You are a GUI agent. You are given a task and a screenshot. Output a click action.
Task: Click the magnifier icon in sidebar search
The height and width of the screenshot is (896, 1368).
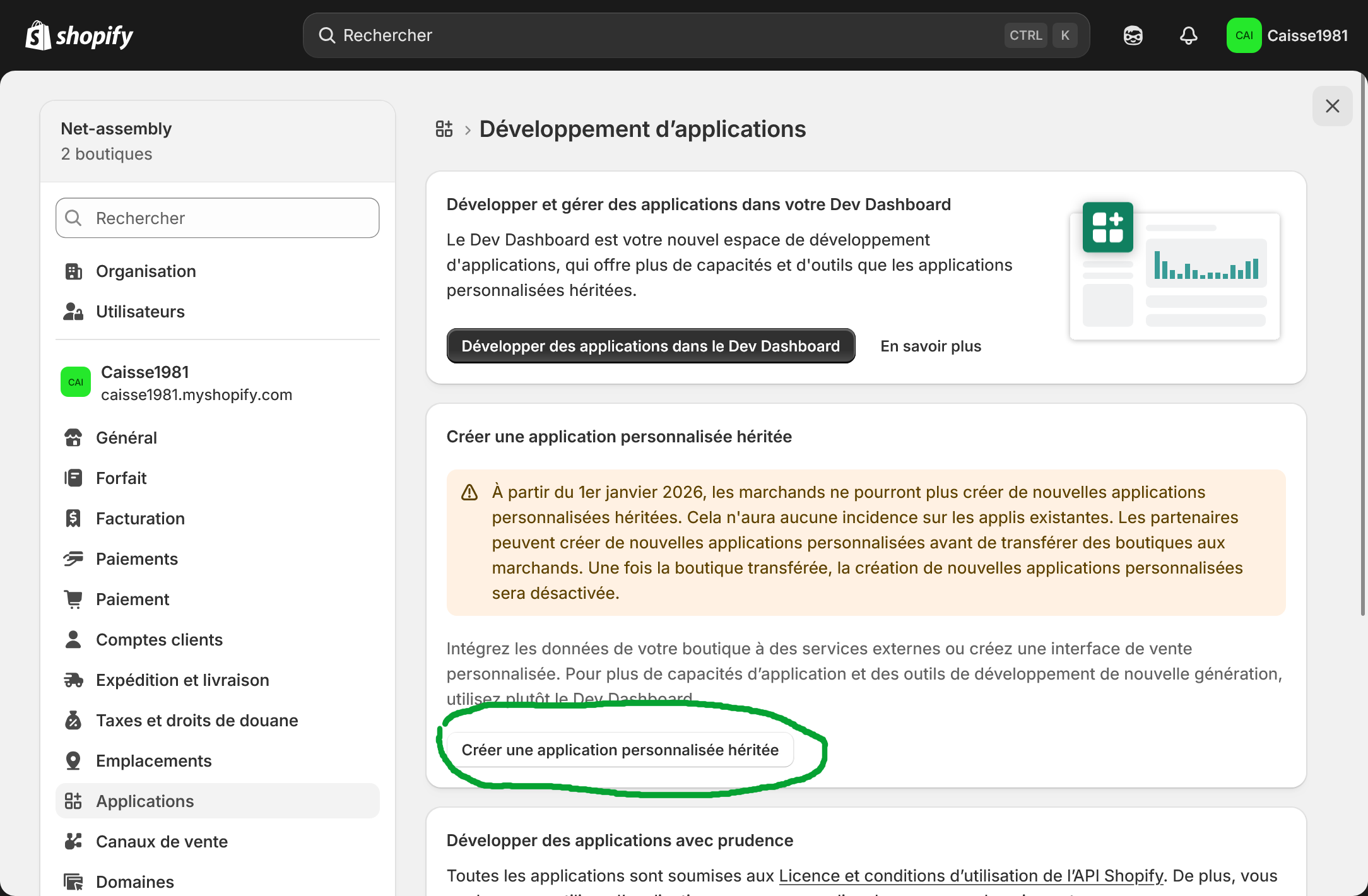point(74,218)
